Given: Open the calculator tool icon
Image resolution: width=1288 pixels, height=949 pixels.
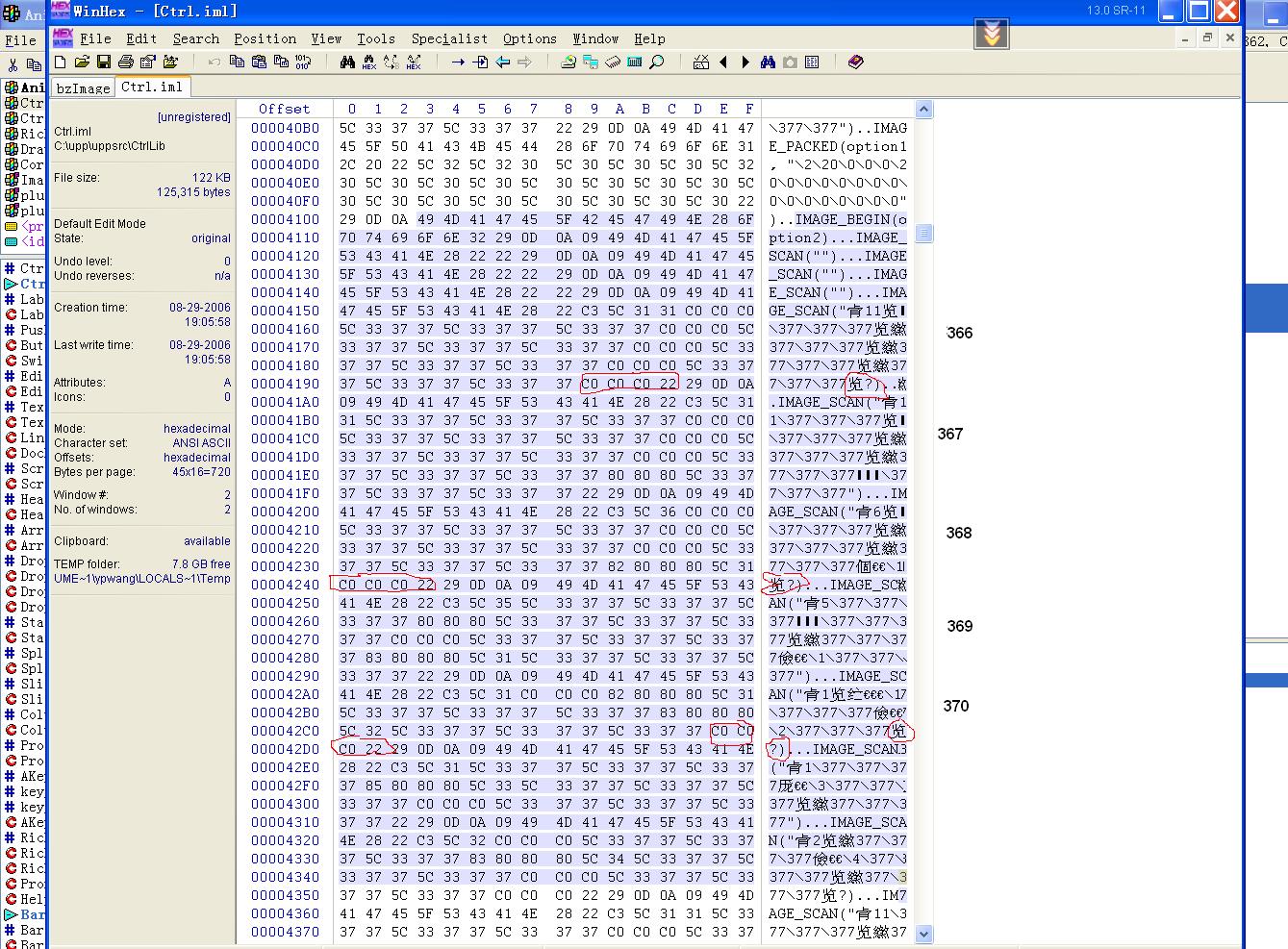Looking at the screenshot, I should [x=635, y=62].
